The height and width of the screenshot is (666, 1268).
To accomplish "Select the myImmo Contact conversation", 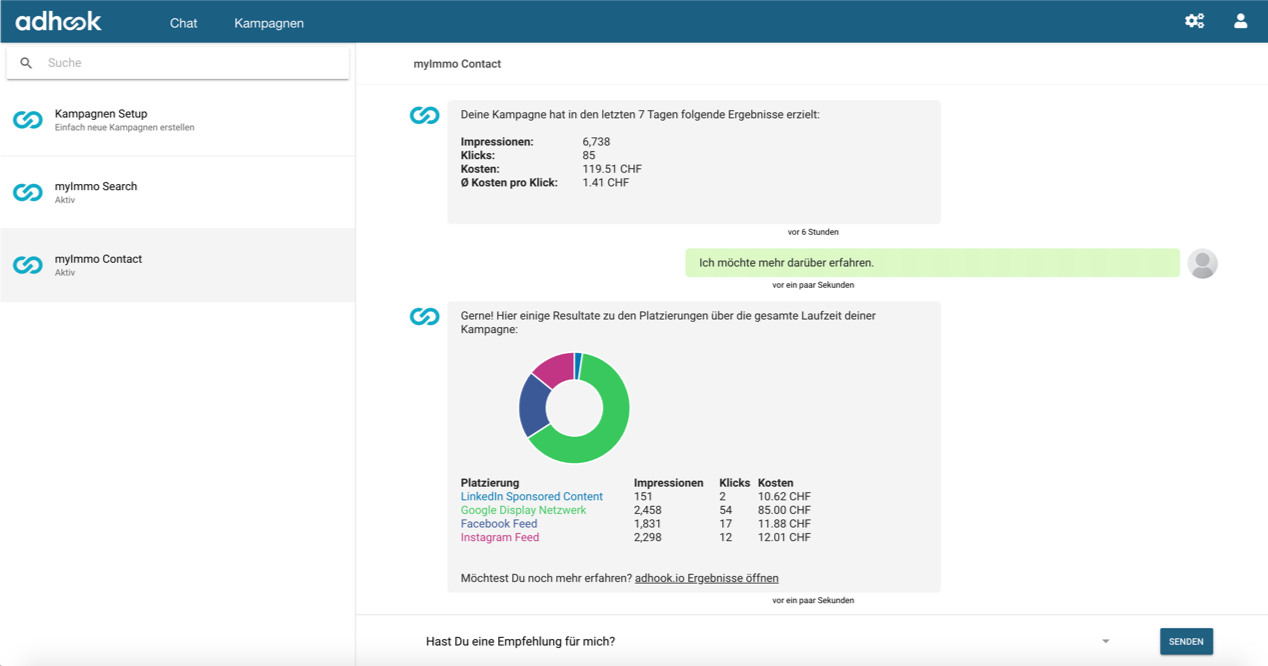I will 178,265.
